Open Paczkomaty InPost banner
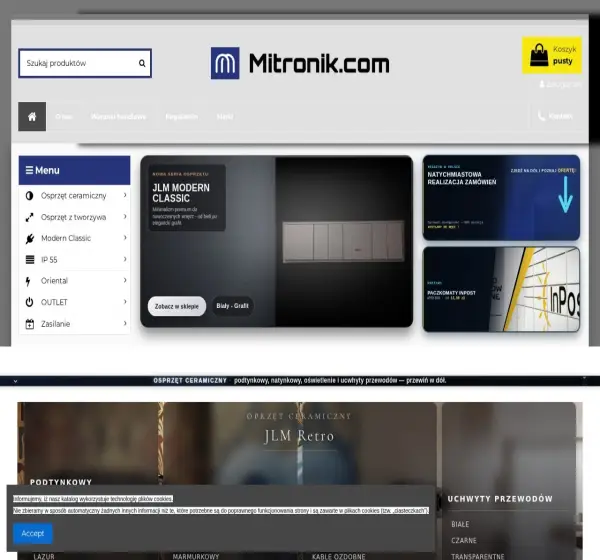The height and width of the screenshot is (560, 600). point(501,289)
